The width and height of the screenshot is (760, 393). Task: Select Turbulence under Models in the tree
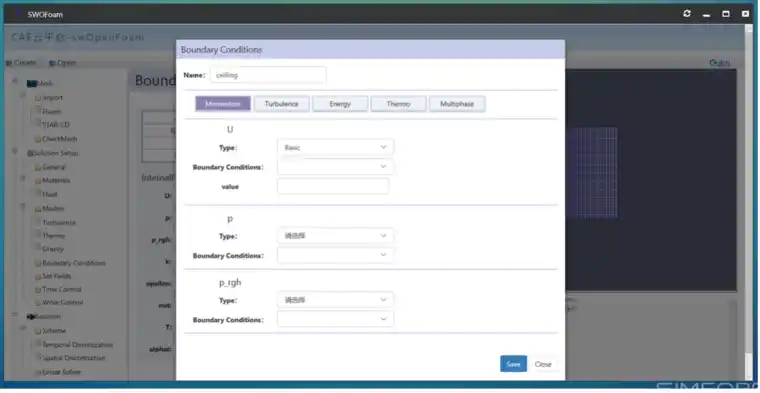click(59, 223)
